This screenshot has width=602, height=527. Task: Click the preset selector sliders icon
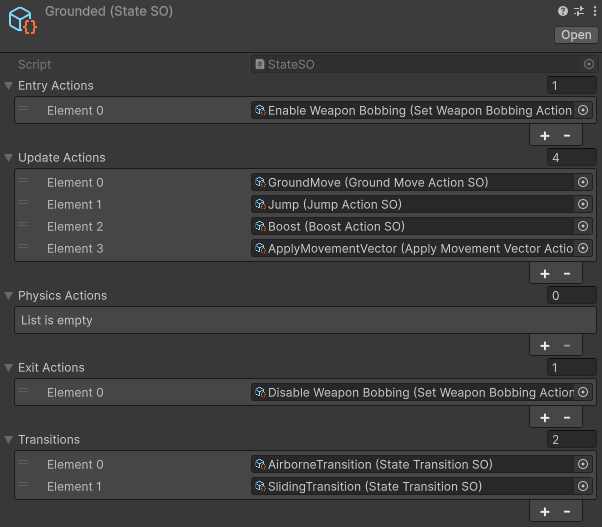pyautogui.click(x=578, y=11)
